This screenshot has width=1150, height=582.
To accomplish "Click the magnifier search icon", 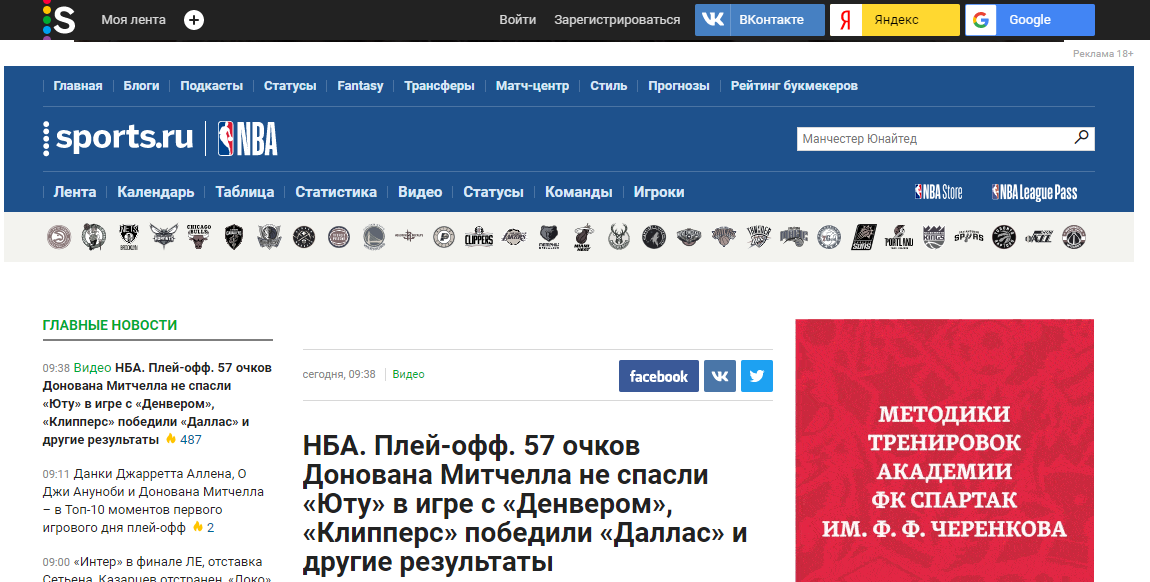I will [x=1082, y=137].
